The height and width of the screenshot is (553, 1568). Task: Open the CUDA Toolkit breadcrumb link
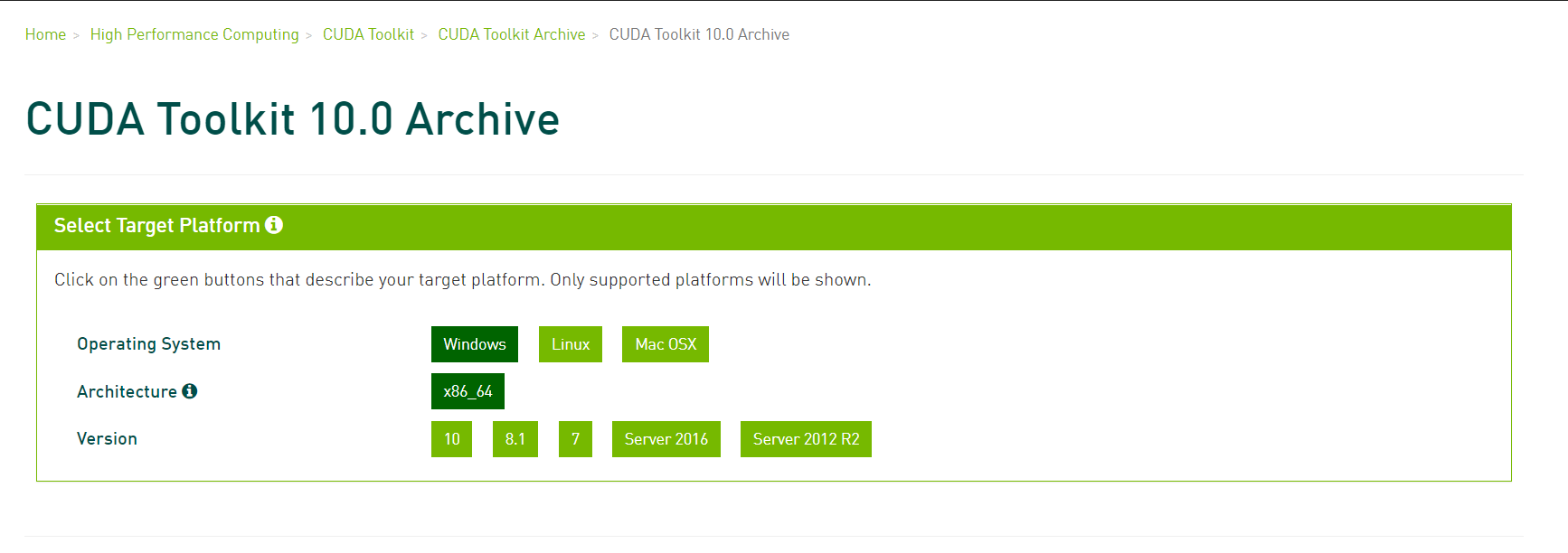click(368, 34)
